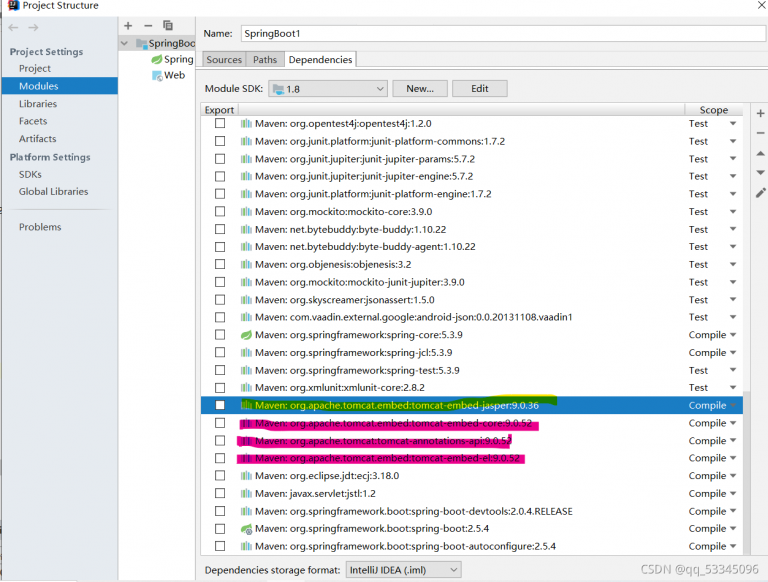Click the add module plus icon
This screenshot has height=582, width=768.
pos(128,25)
